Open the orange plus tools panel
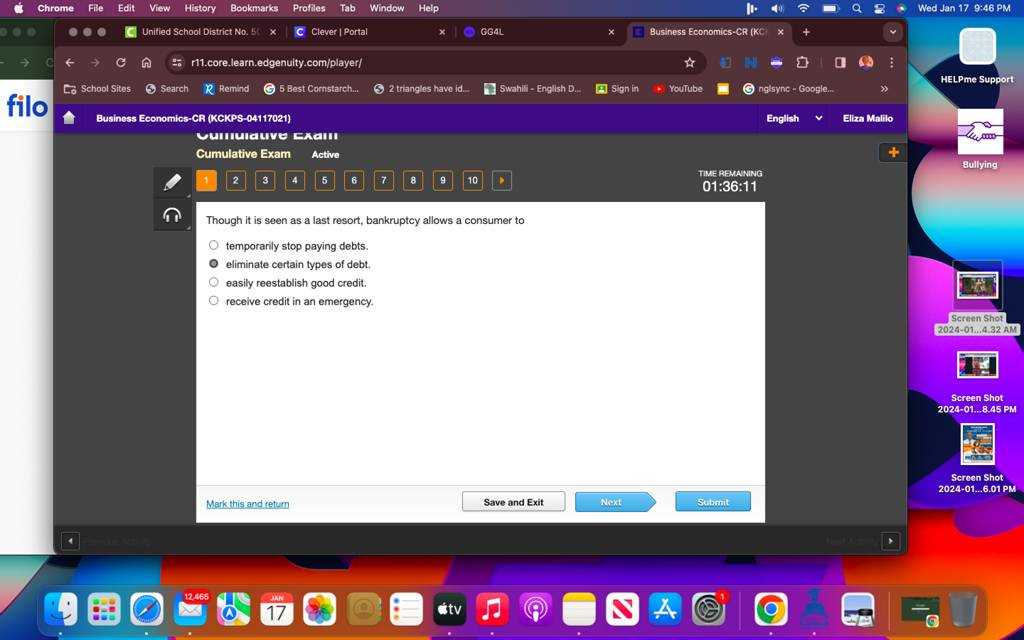 [x=893, y=152]
